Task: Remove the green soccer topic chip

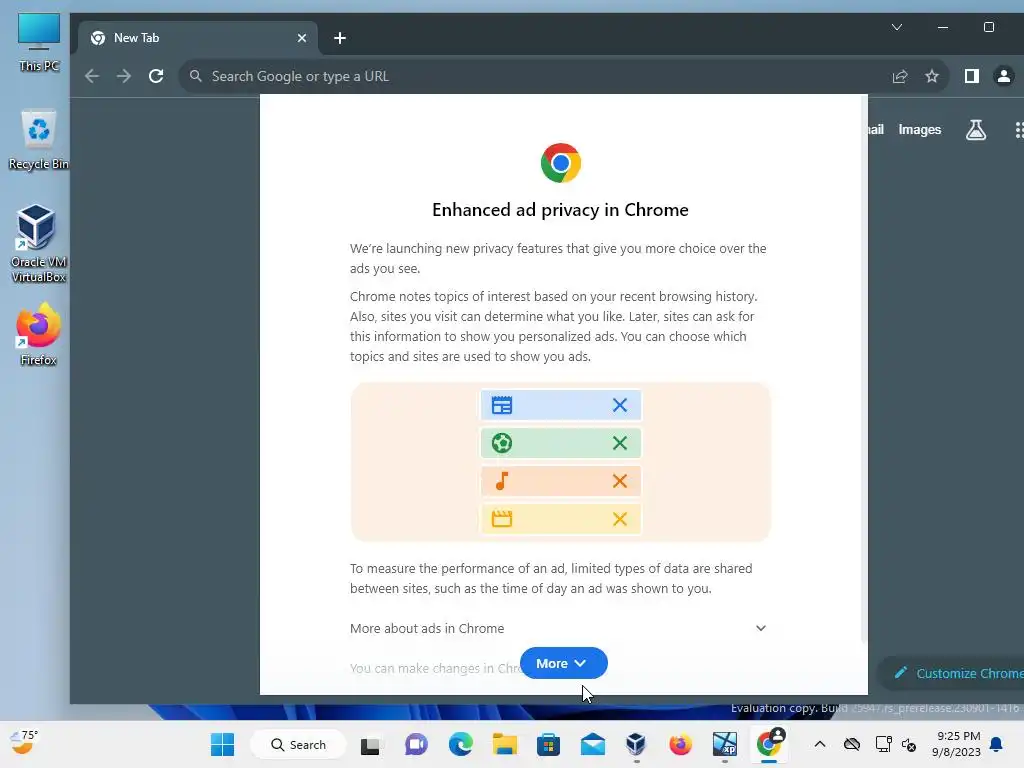Action: 620,443
